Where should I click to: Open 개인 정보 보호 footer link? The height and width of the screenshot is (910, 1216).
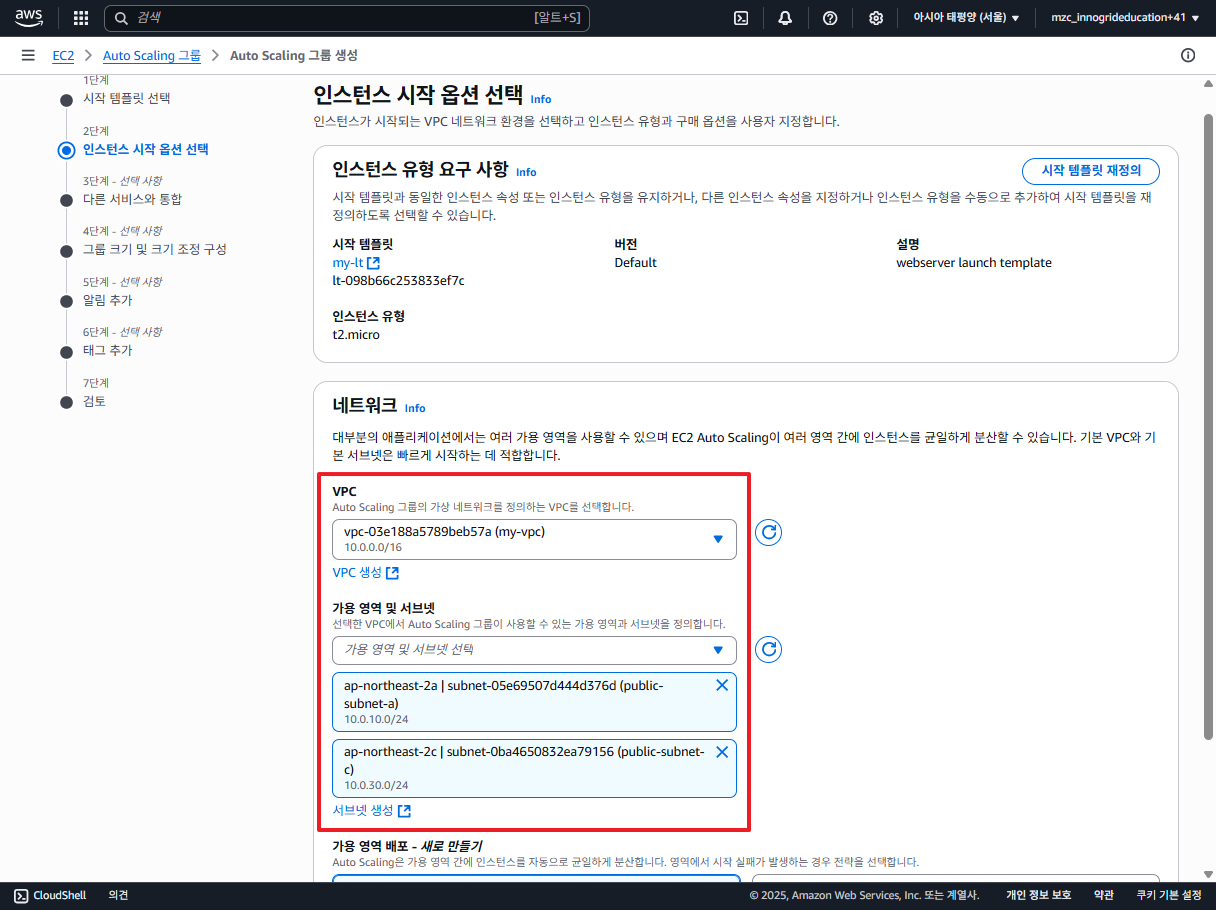[x=1038, y=895]
